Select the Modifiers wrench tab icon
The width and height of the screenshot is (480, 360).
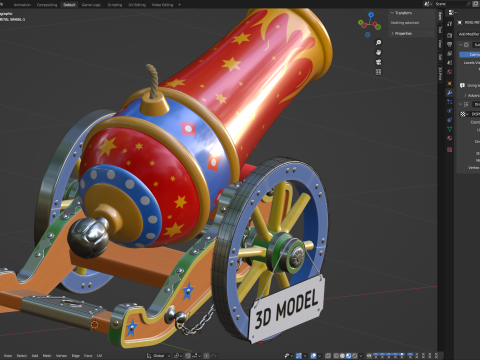449,92
